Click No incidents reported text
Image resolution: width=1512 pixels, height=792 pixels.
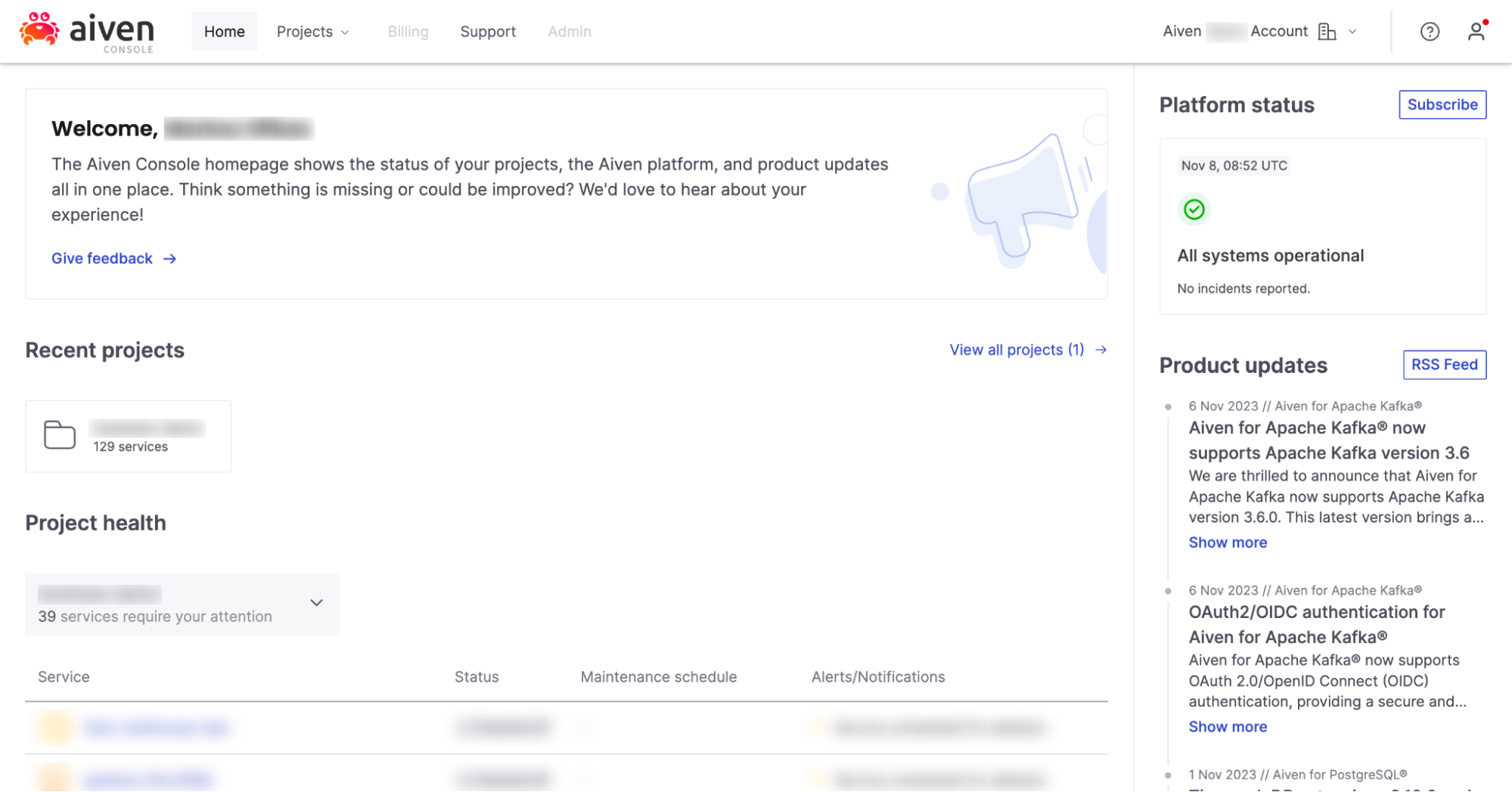click(x=1243, y=288)
